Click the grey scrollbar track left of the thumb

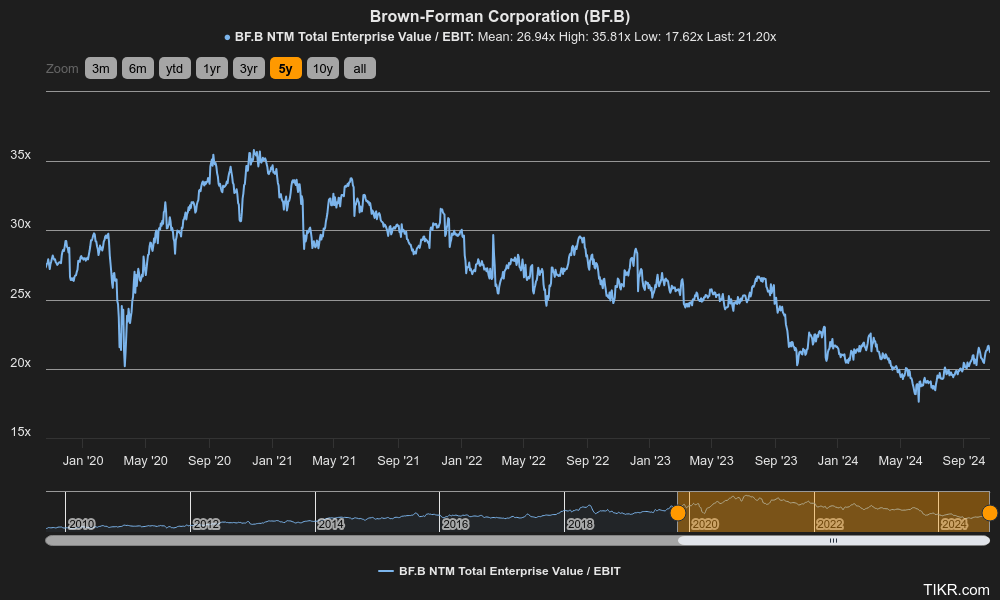click(x=360, y=540)
